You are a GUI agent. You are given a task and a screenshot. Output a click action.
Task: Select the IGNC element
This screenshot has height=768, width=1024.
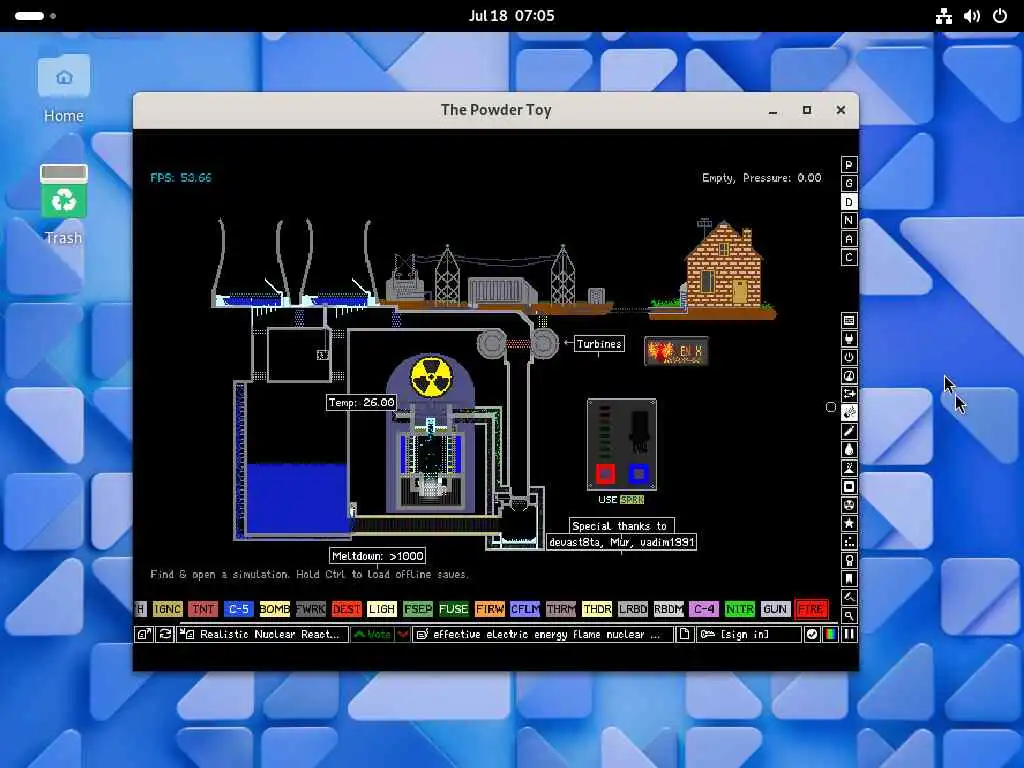coord(167,609)
